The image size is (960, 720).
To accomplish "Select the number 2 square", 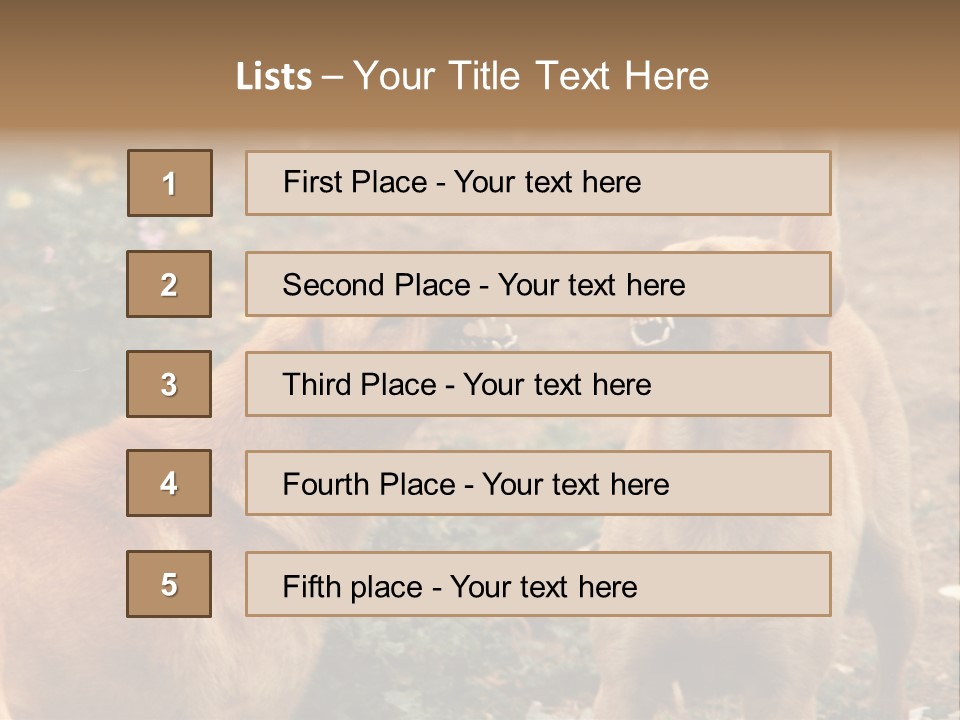I will click(169, 284).
